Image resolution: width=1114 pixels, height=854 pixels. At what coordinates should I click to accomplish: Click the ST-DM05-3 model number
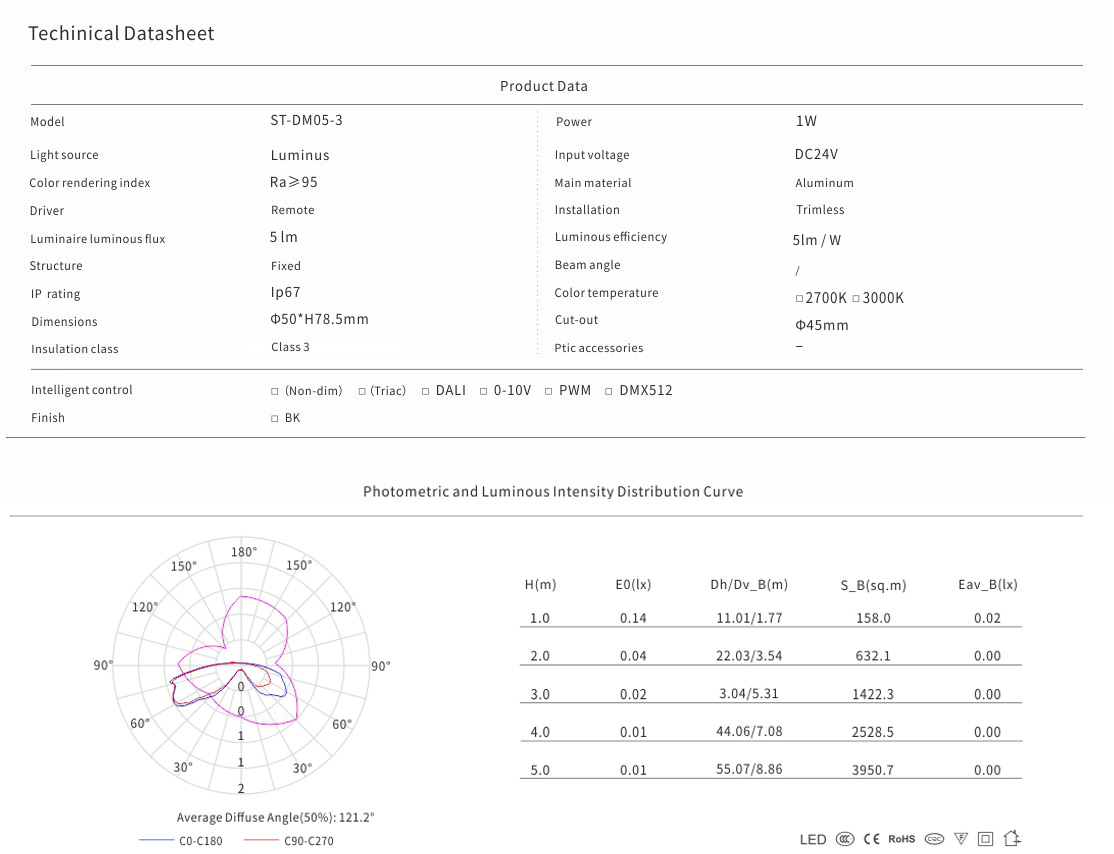(x=306, y=120)
